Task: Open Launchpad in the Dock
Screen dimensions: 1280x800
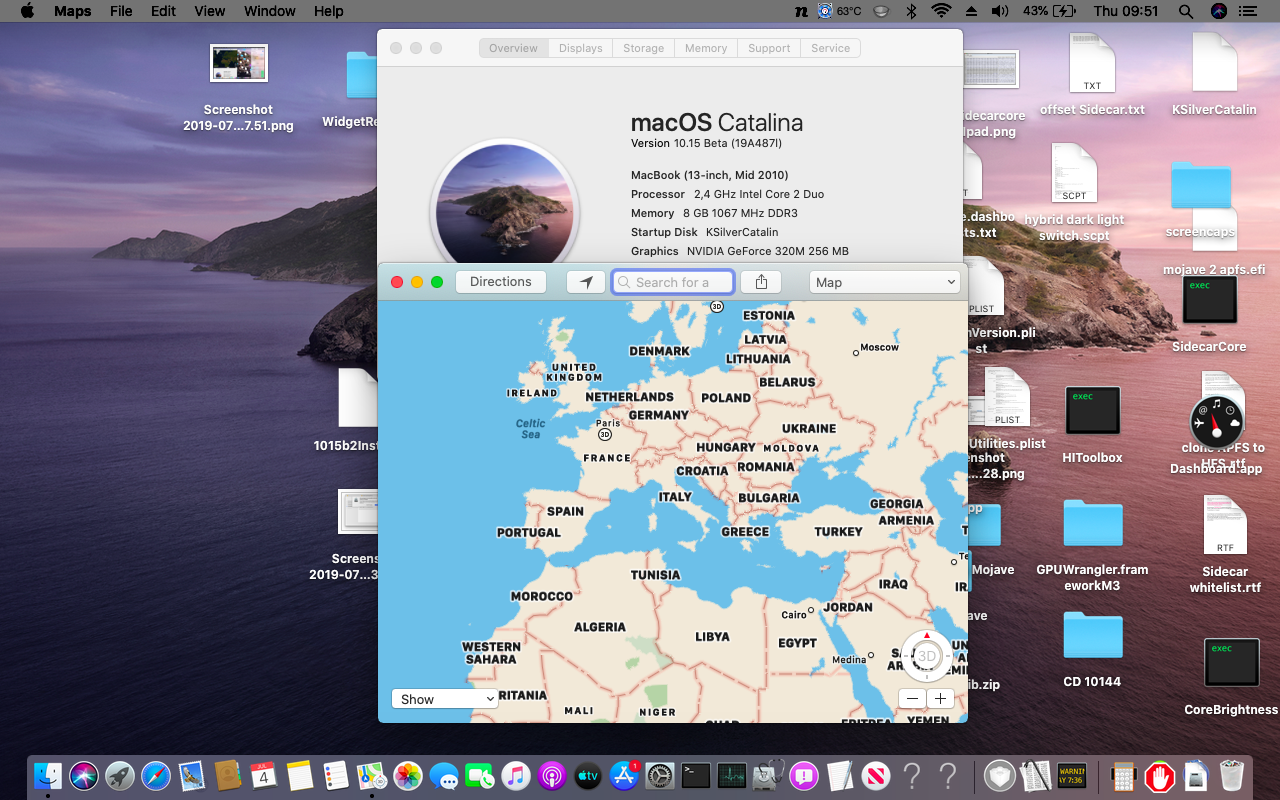Action: 120,775
